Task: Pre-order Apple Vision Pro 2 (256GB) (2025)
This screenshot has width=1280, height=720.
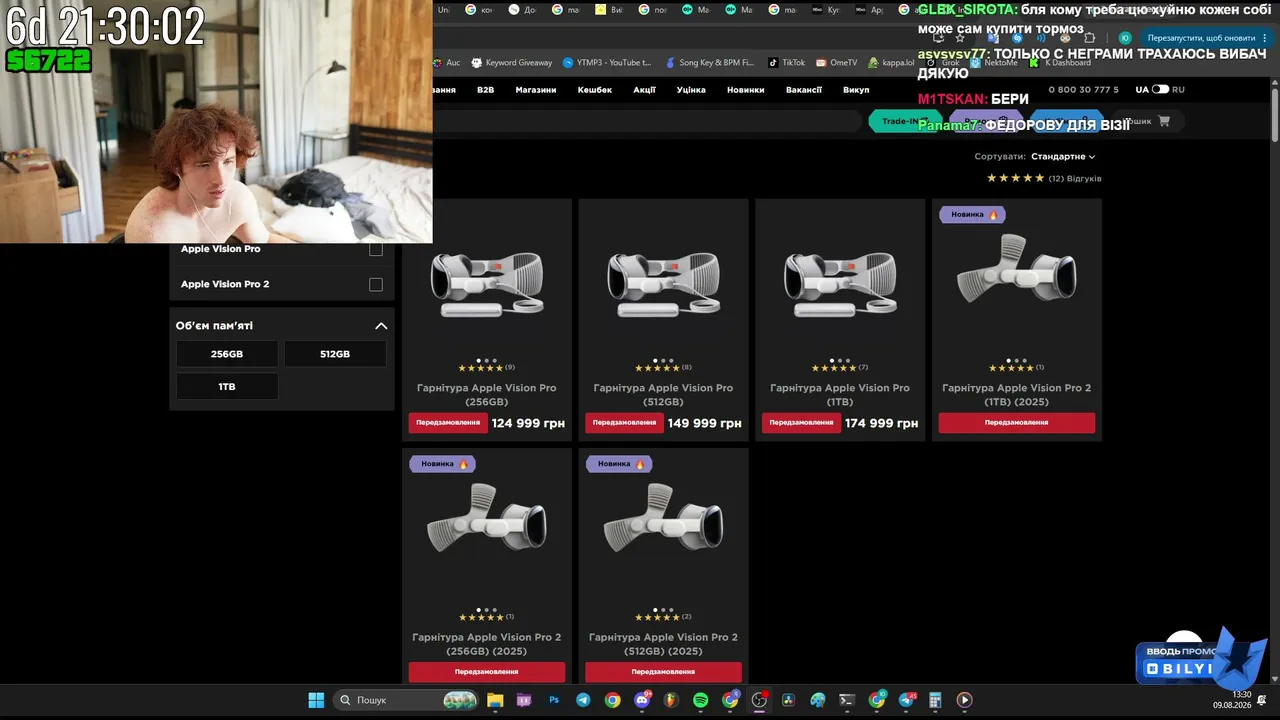Action: (487, 672)
